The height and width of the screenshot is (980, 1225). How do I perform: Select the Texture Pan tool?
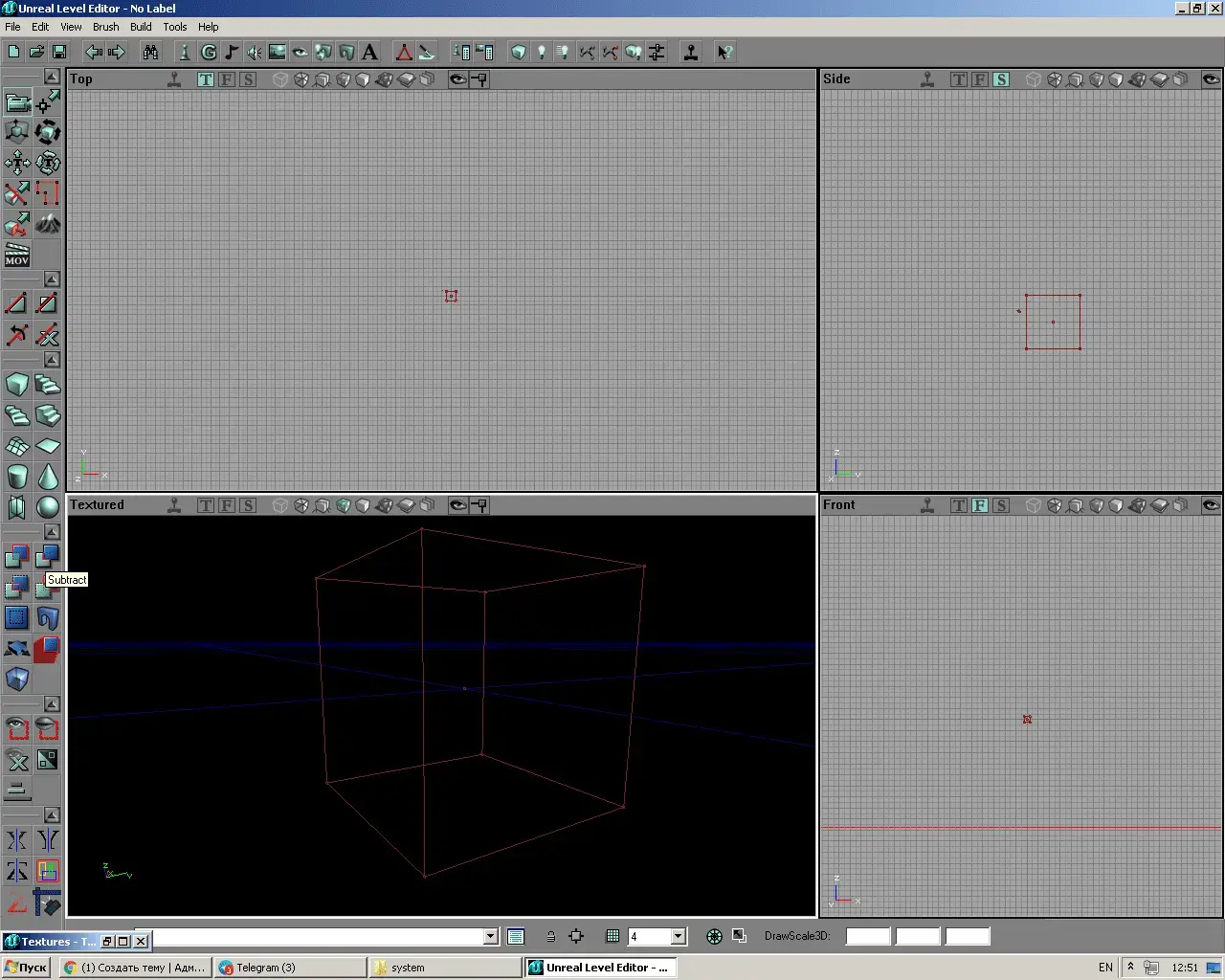pyautogui.click(x=17, y=163)
